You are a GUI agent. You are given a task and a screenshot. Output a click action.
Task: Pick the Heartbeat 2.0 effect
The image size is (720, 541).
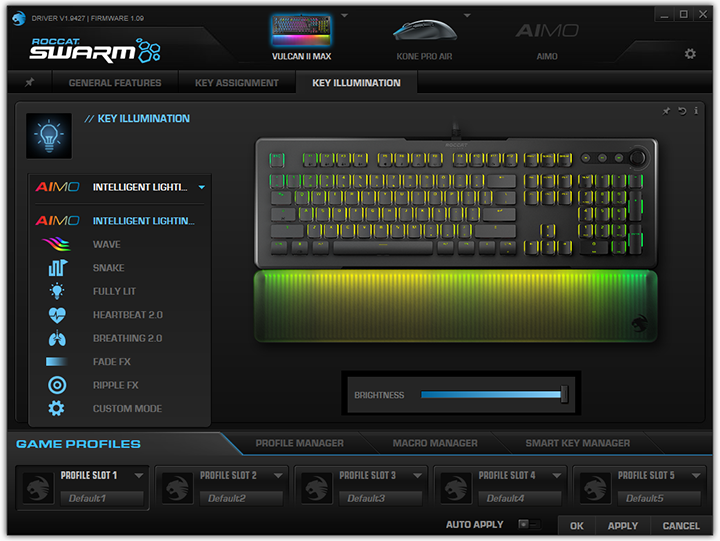click(x=127, y=315)
